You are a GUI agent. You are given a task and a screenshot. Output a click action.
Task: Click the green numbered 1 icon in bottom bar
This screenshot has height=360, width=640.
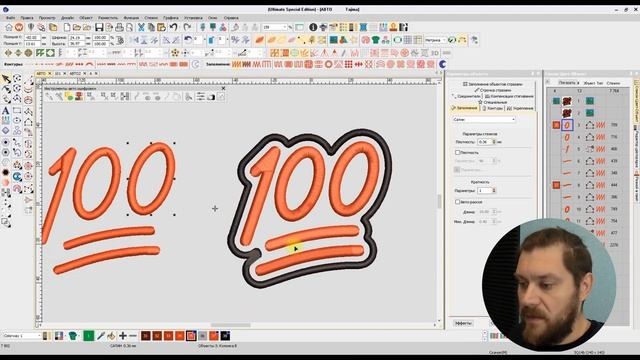pyautogui.click(x=89, y=336)
